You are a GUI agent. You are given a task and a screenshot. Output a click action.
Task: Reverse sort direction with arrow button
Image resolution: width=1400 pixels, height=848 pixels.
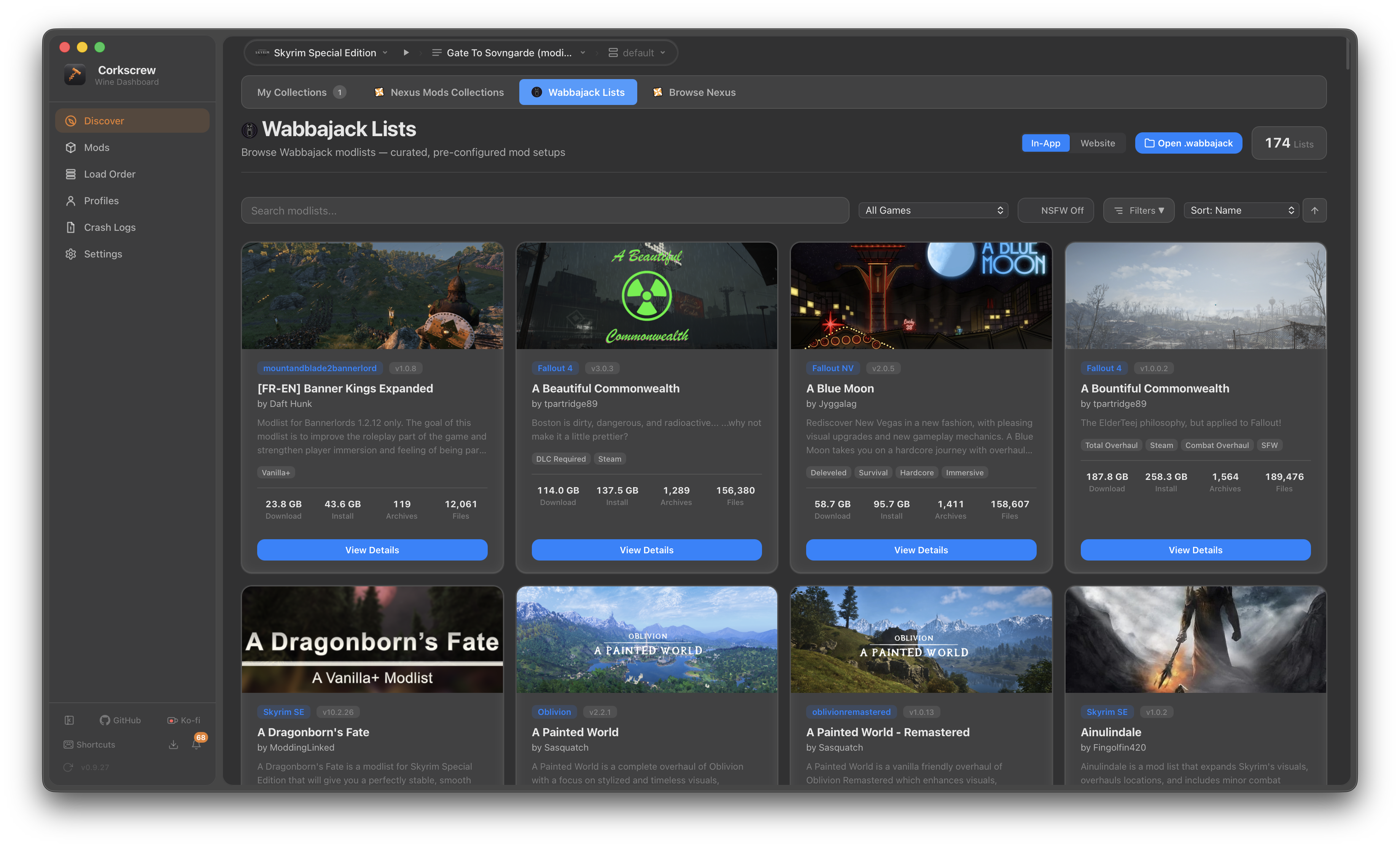pyautogui.click(x=1314, y=210)
